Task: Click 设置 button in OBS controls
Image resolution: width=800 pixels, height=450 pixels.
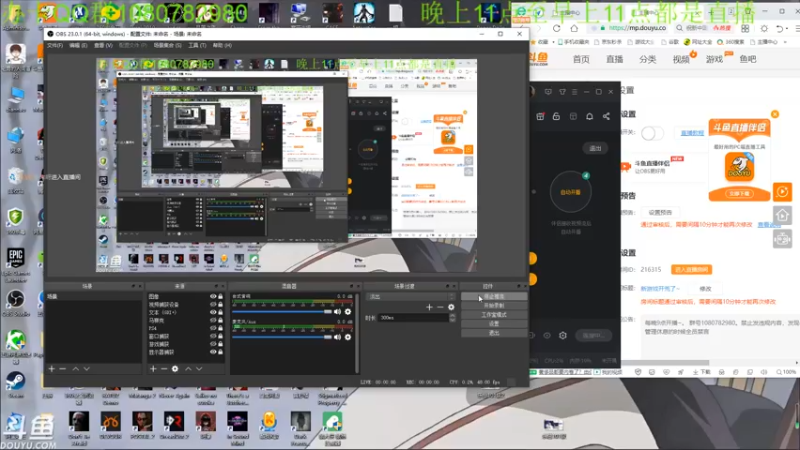Action: click(x=494, y=323)
